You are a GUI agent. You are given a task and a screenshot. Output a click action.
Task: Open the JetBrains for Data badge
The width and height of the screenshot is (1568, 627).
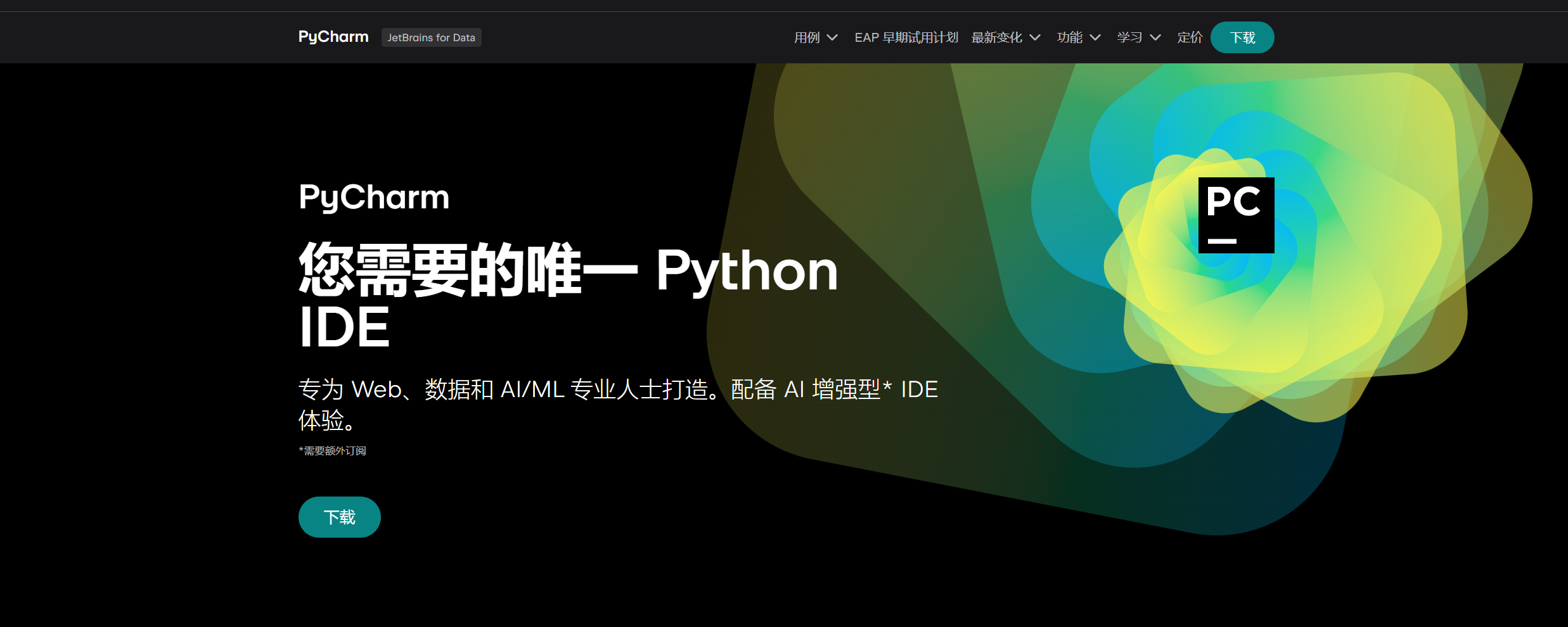click(x=432, y=37)
